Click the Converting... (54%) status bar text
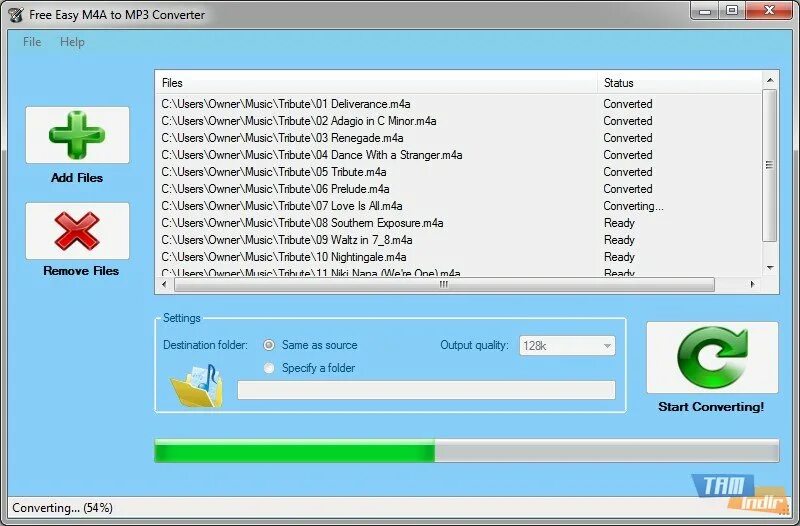 (x=62, y=508)
